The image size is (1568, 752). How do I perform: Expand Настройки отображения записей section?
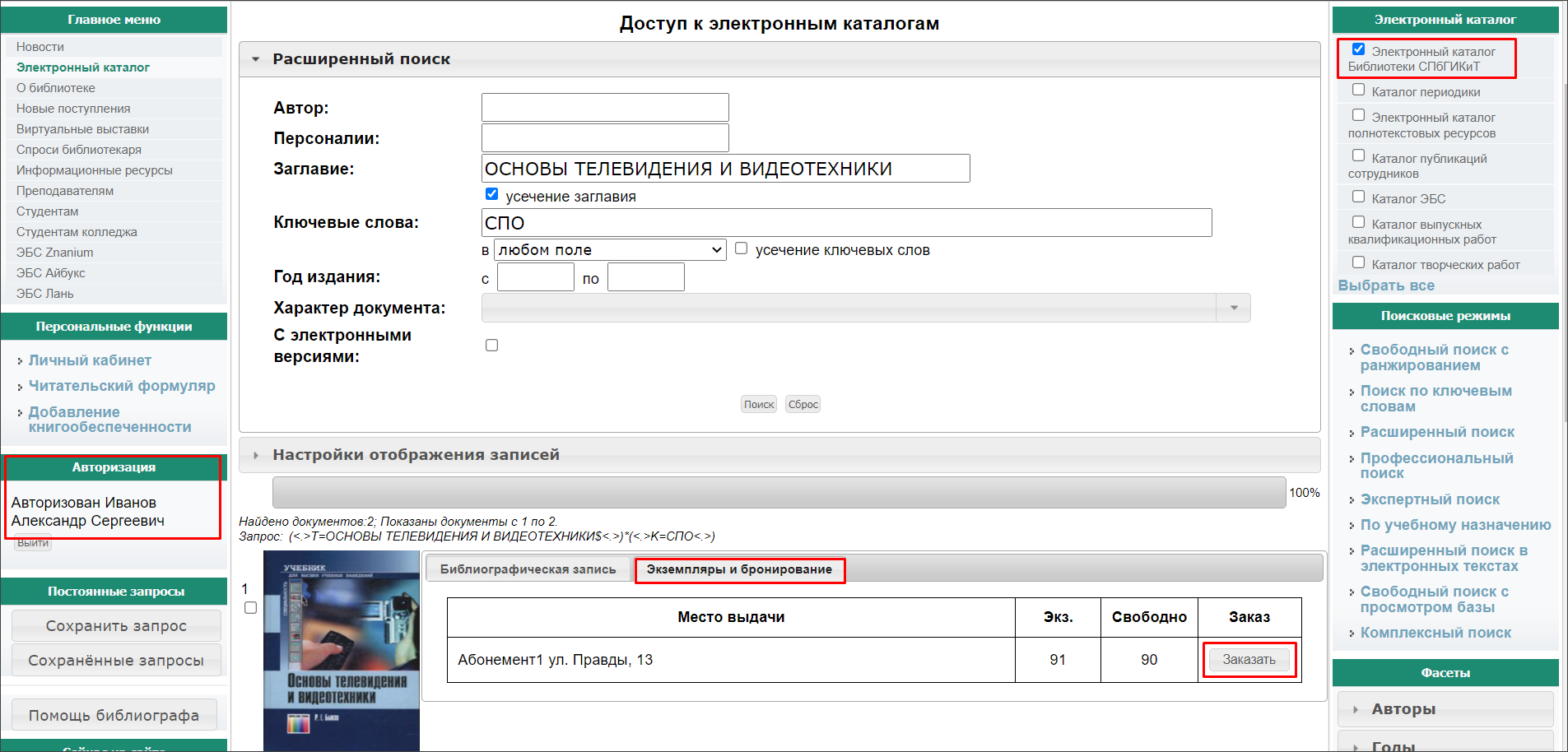(x=256, y=455)
